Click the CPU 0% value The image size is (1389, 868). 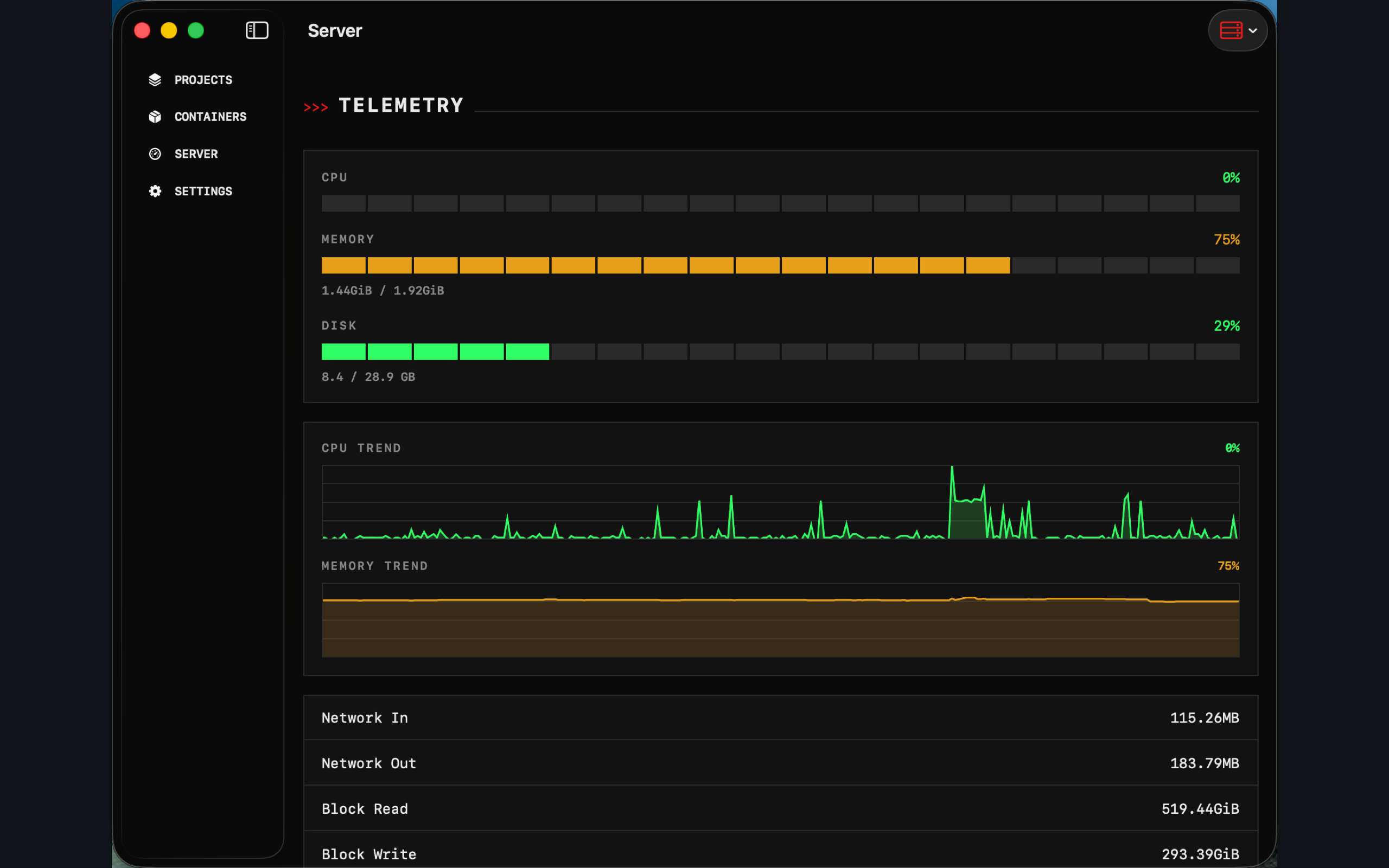point(1231,178)
